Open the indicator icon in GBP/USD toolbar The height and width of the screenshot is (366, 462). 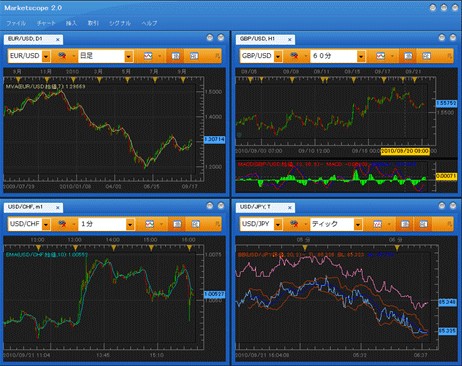[x=294, y=56]
